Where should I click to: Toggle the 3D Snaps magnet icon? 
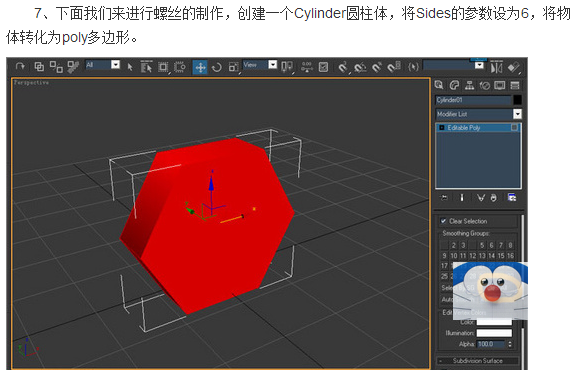click(343, 67)
